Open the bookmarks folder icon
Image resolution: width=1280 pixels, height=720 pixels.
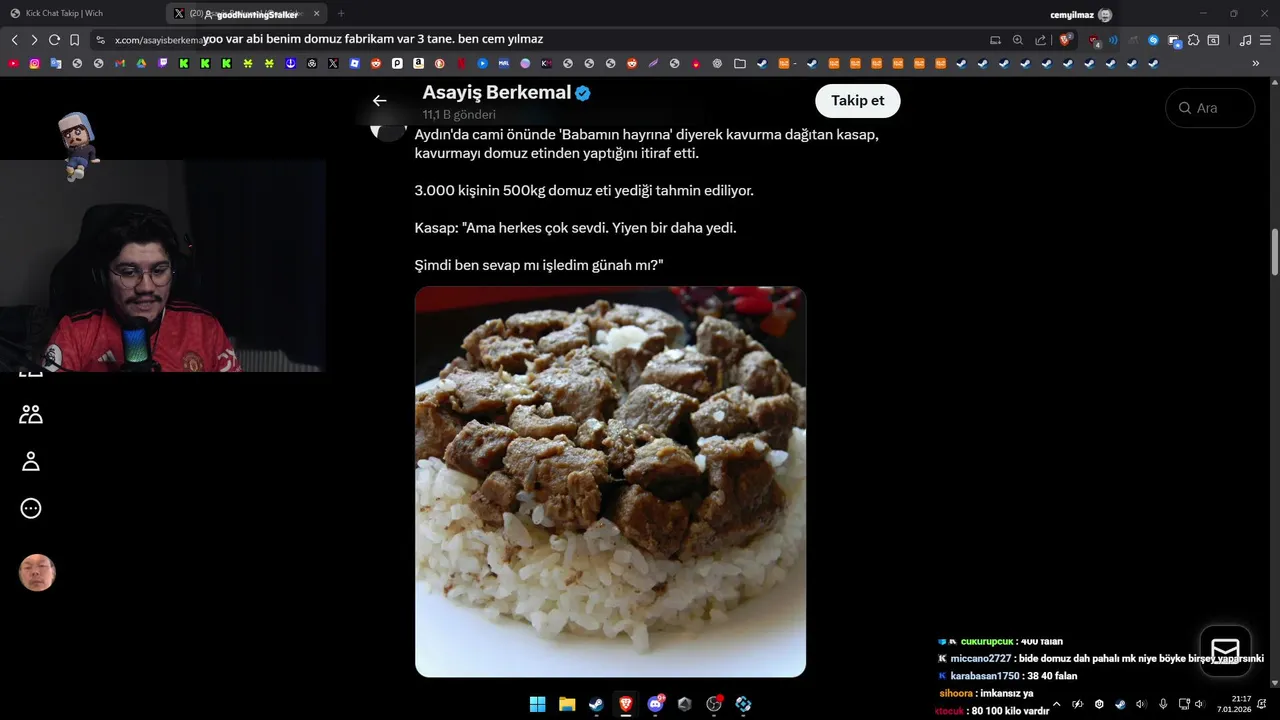pos(740,63)
